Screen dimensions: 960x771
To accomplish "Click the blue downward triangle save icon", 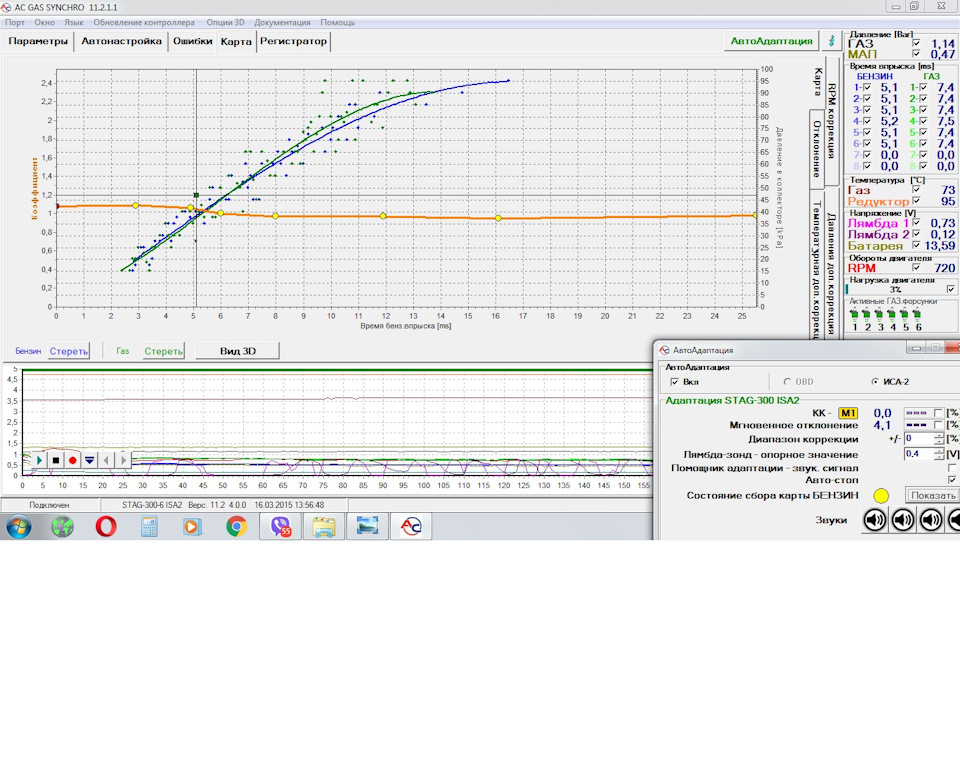I will [x=89, y=460].
